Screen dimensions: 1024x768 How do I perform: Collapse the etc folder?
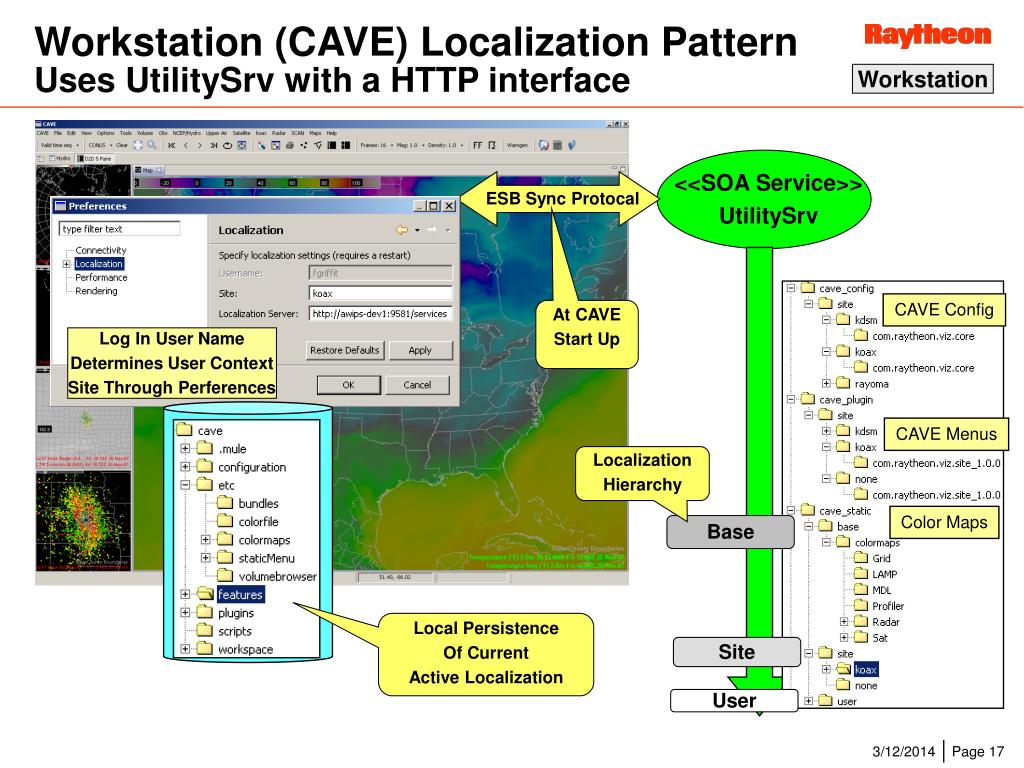click(x=185, y=485)
